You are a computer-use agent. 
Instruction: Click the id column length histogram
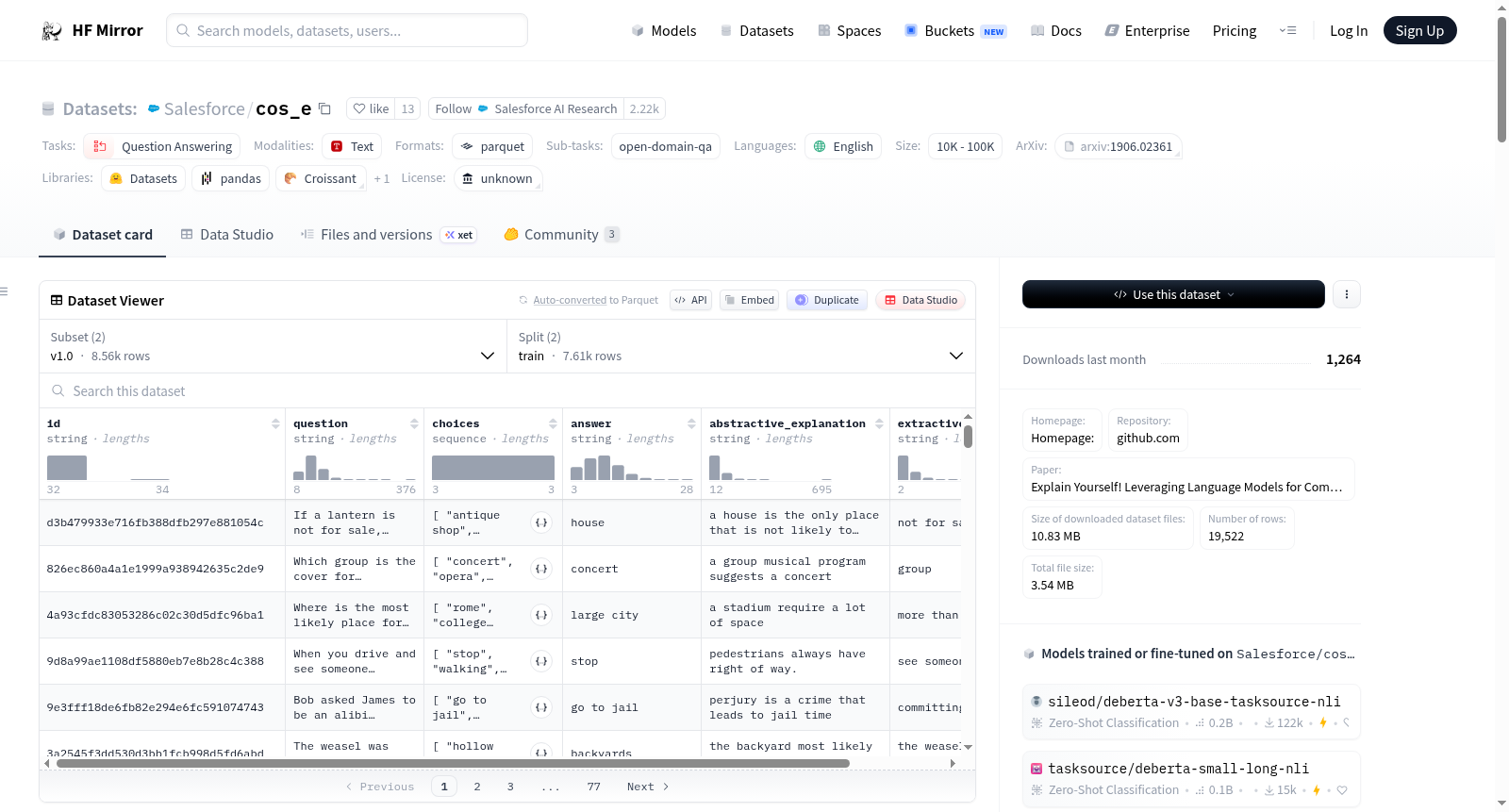tap(108, 468)
